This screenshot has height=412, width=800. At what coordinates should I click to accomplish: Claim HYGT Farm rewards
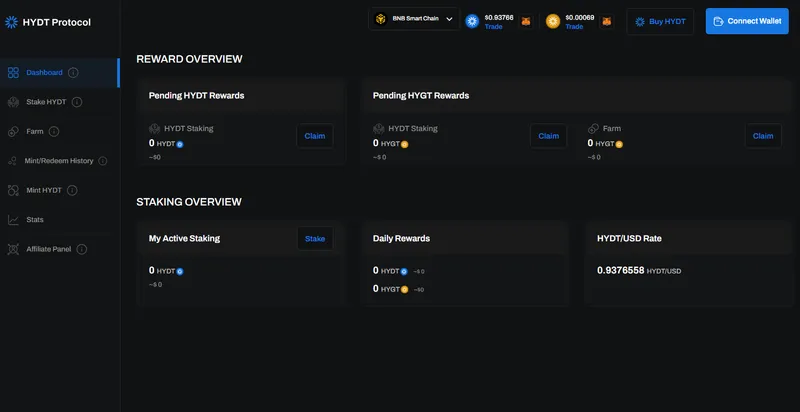pos(763,136)
